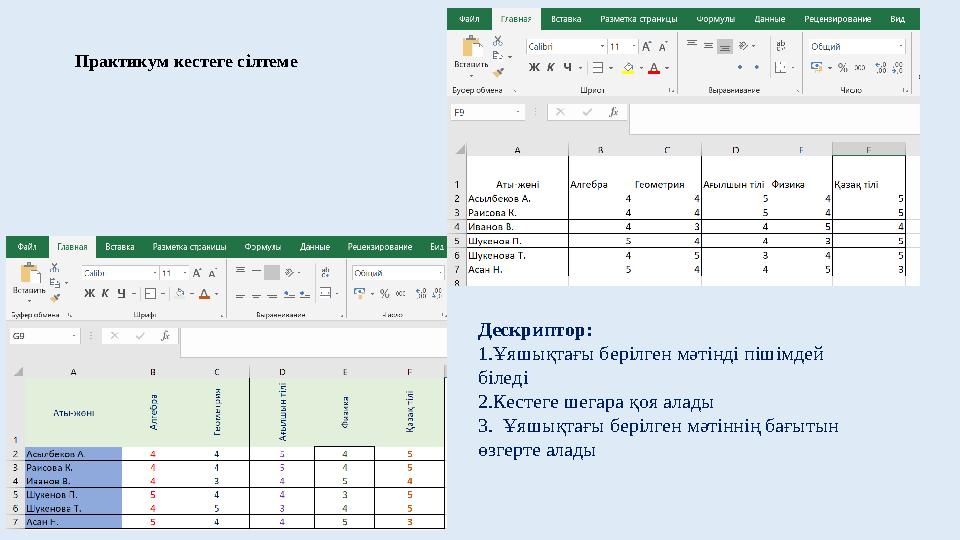Select cell Асылбеков А. in lower-left sheet
The width and height of the screenshot is (960, 540).
73,454
